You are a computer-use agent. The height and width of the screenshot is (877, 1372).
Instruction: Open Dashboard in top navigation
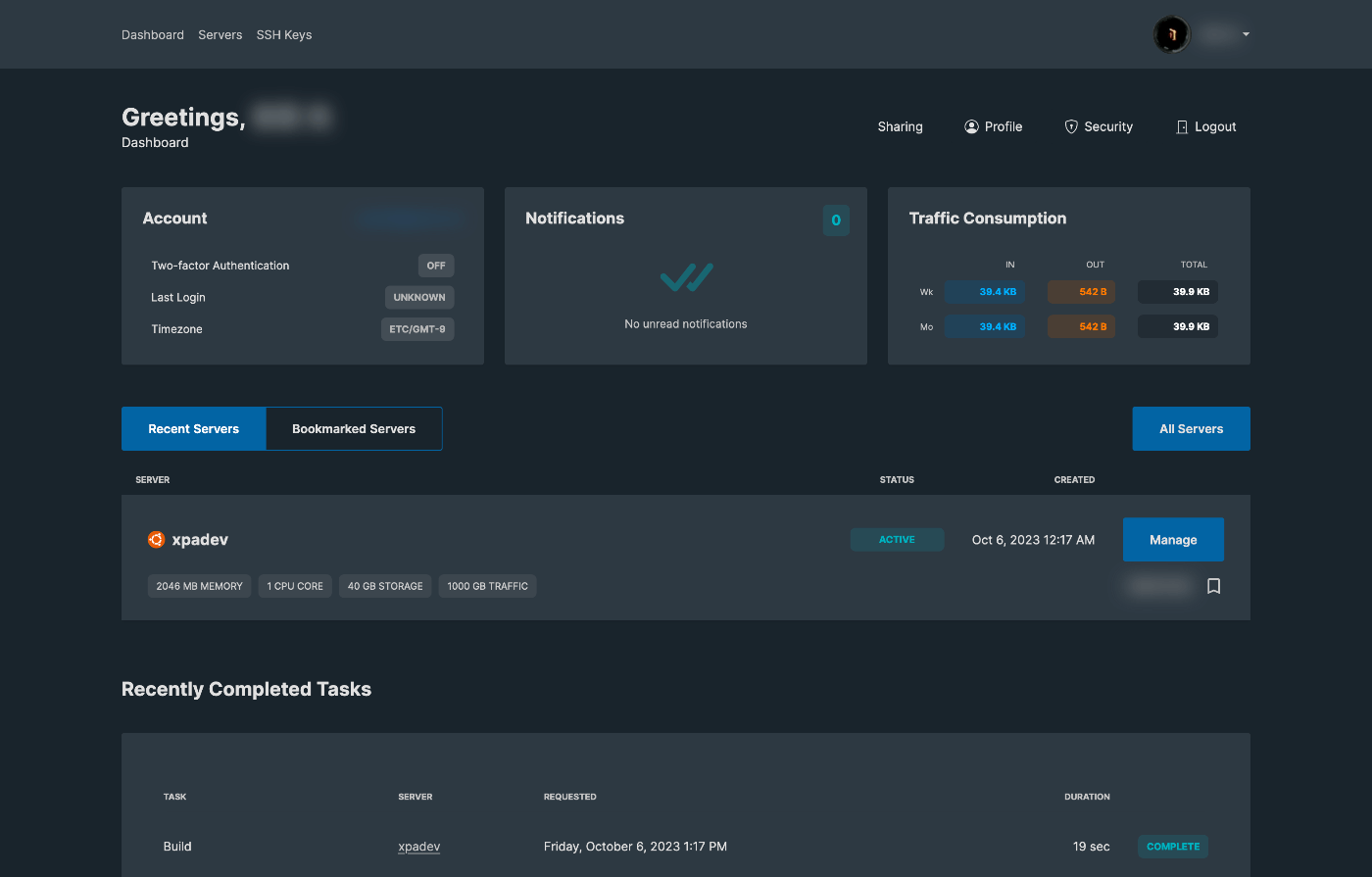[x=153, y=34]
